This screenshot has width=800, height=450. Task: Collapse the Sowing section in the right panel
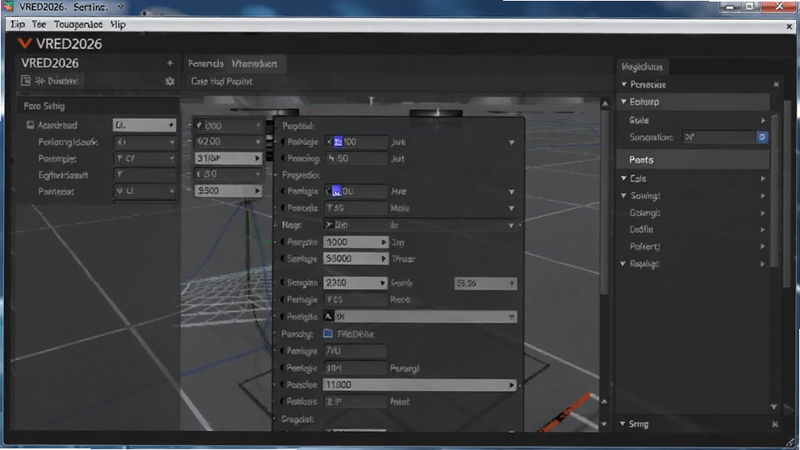click(x=623, y=195)
